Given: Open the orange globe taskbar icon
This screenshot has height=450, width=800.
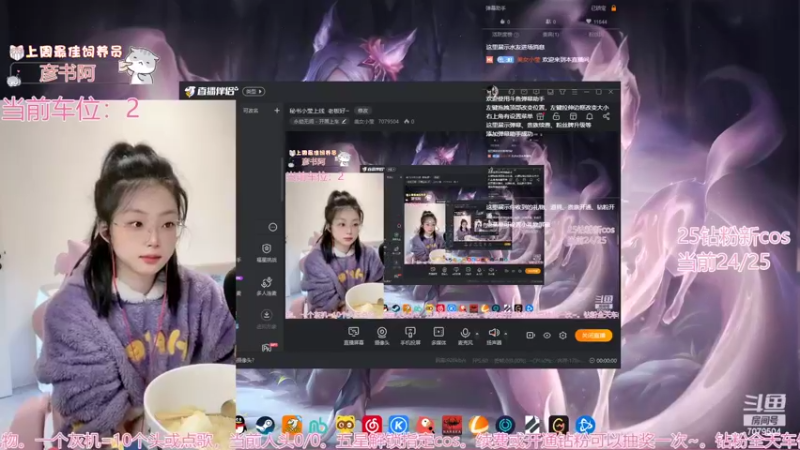Looking at the screenshot, I should (x=479, y=424).
